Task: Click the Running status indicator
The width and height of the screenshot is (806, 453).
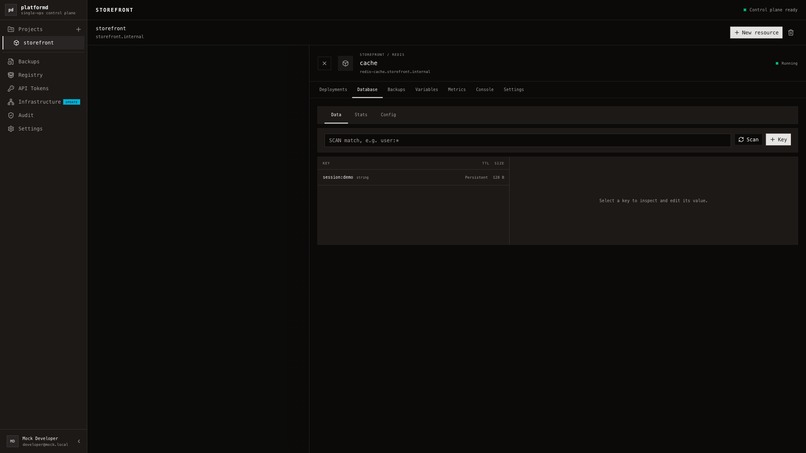Action: [786, 63]
